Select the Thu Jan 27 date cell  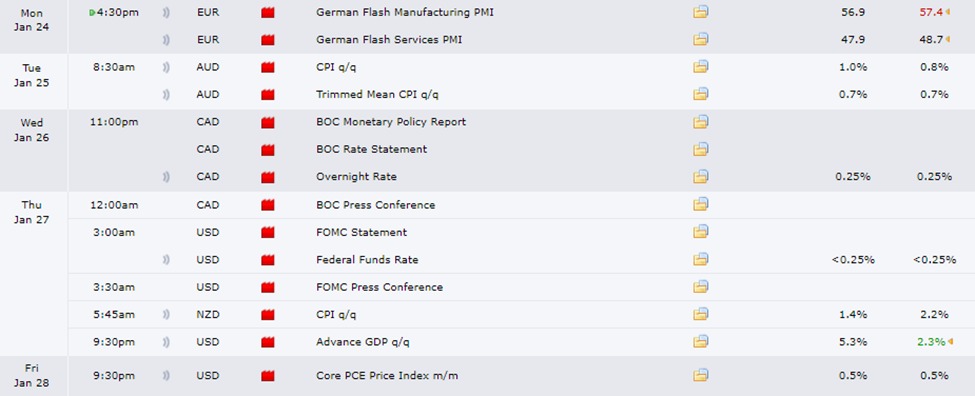[32, 212]
